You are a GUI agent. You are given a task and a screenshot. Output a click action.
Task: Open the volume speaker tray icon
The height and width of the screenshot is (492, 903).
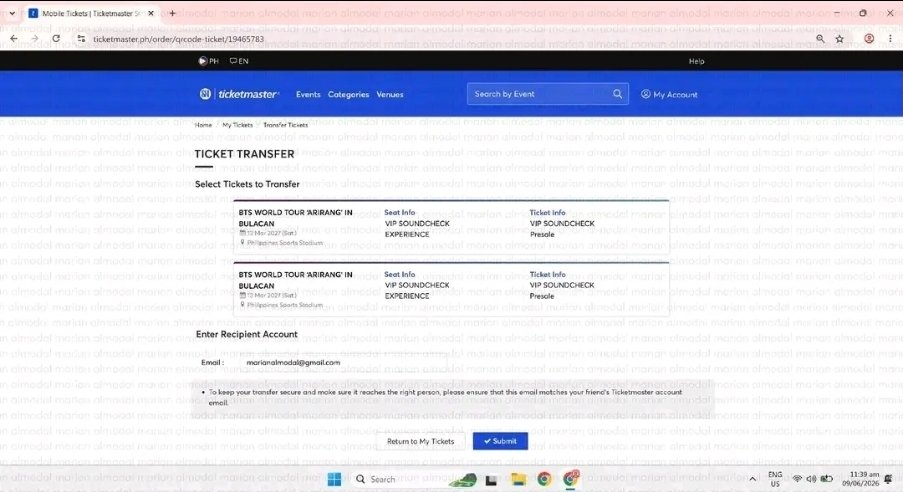[x=811, y=479]
